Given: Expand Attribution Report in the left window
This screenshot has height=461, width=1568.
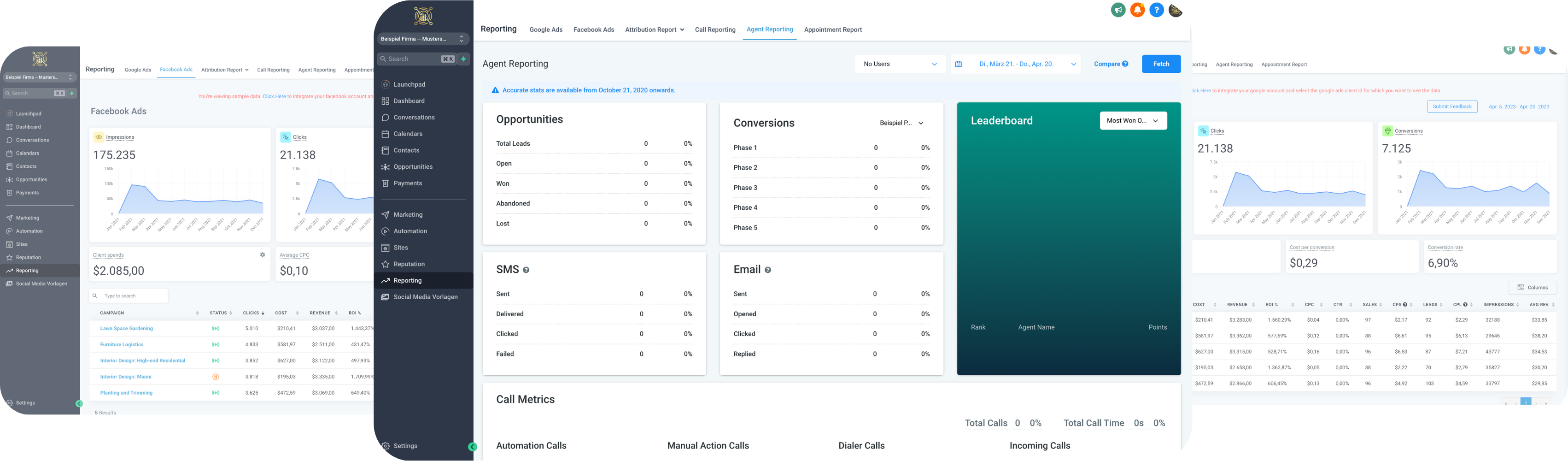Looking at the screenshot, I should point(225,70).
